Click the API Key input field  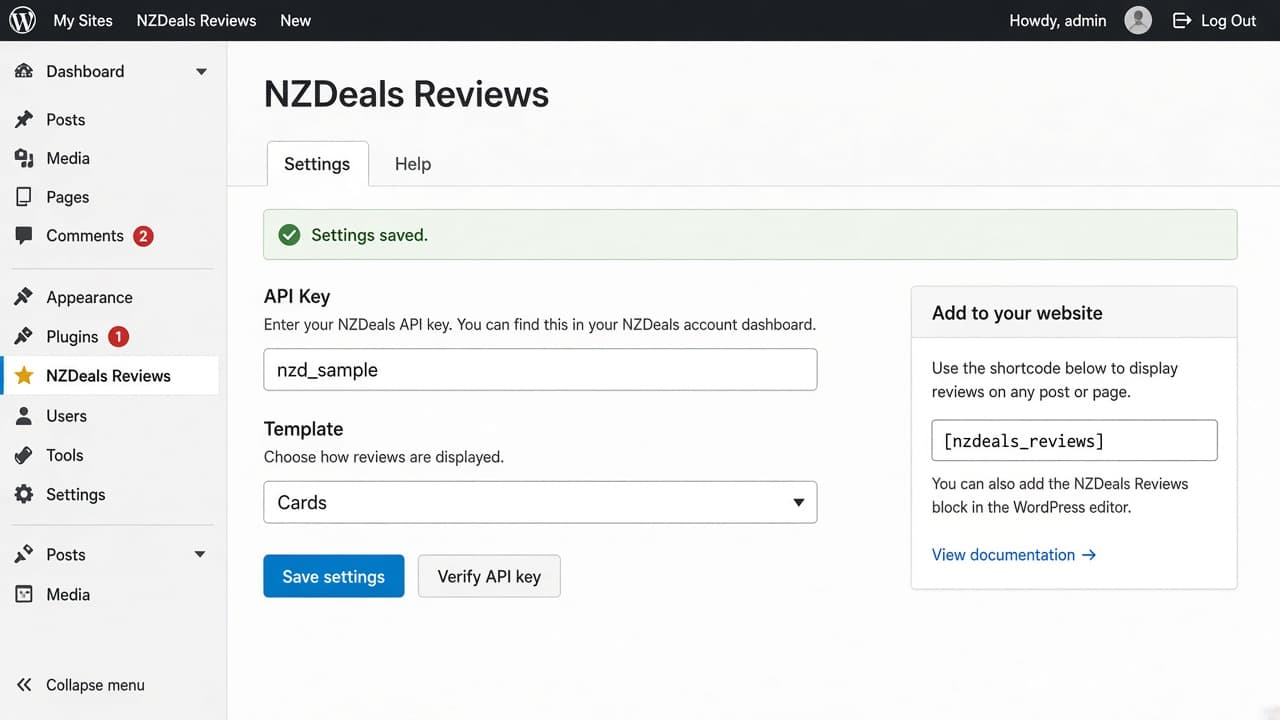540,369
